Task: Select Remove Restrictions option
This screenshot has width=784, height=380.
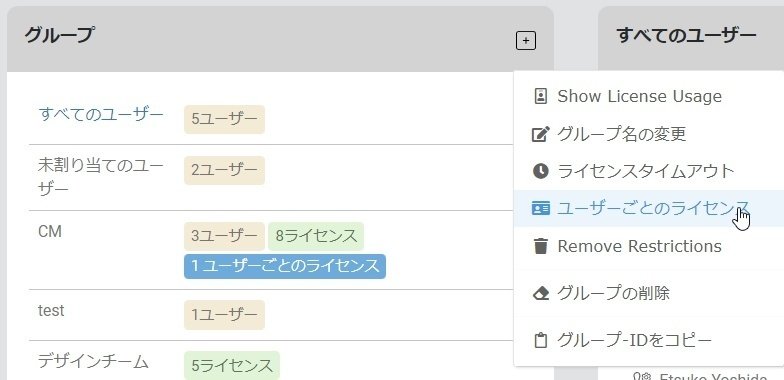Action: pyautogui.click(x=649, y=246)
